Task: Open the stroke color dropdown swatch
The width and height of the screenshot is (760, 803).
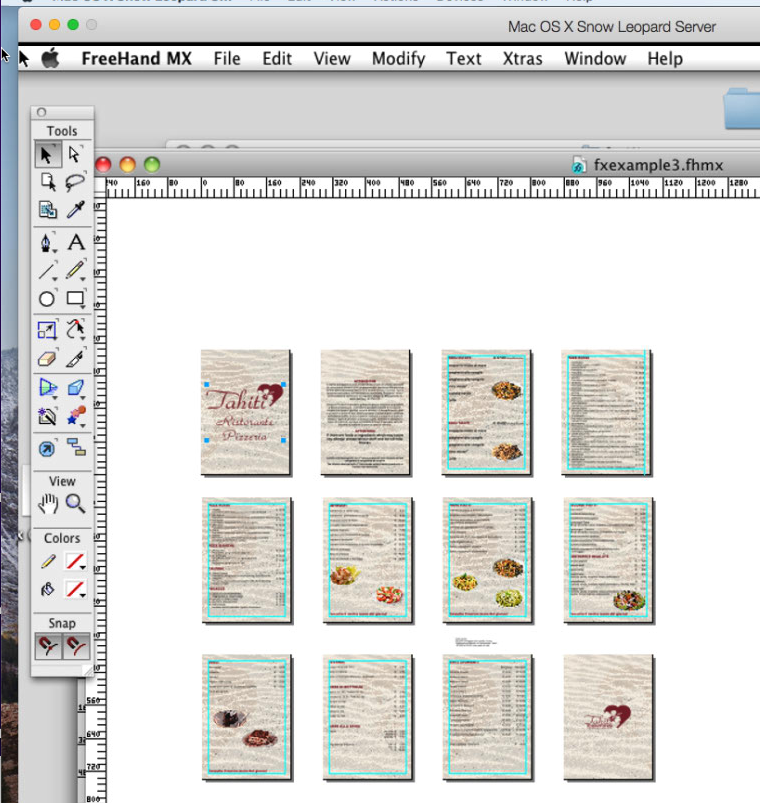Action: point(76,562)
